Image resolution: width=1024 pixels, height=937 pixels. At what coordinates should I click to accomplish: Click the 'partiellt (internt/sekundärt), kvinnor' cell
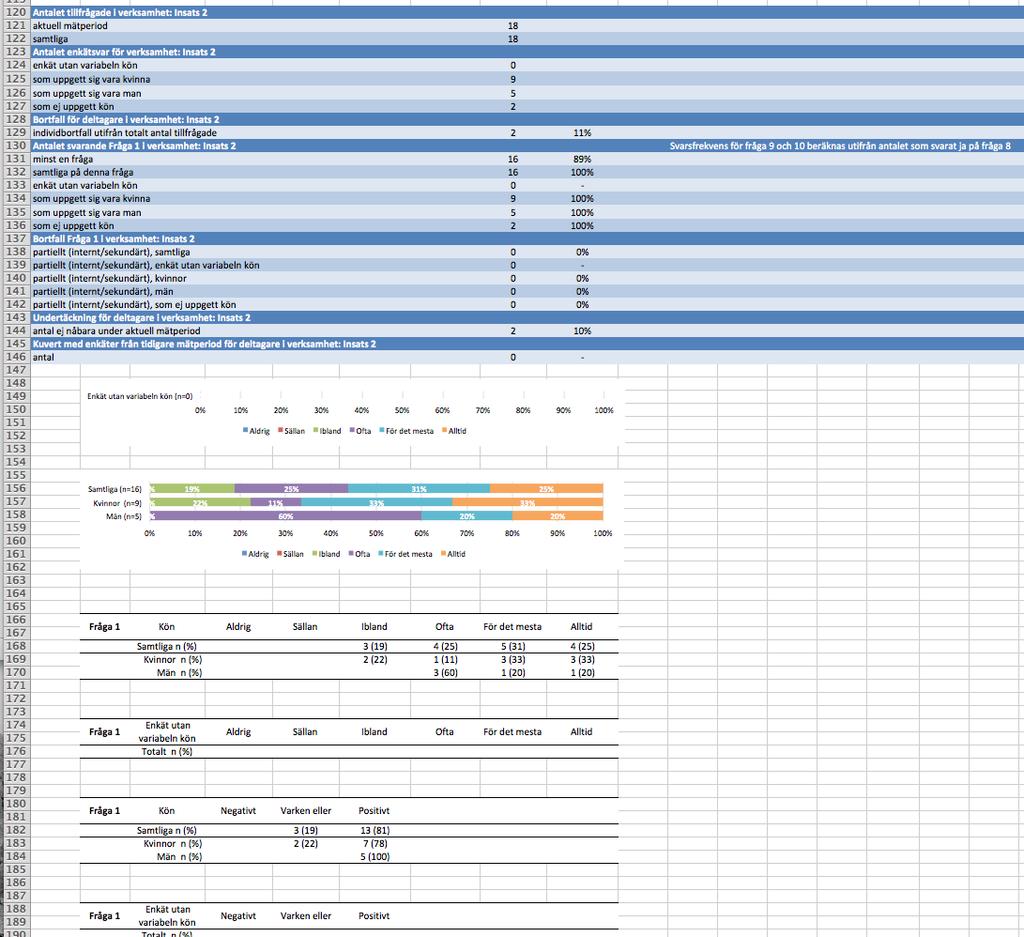click(x=110, y=278)
